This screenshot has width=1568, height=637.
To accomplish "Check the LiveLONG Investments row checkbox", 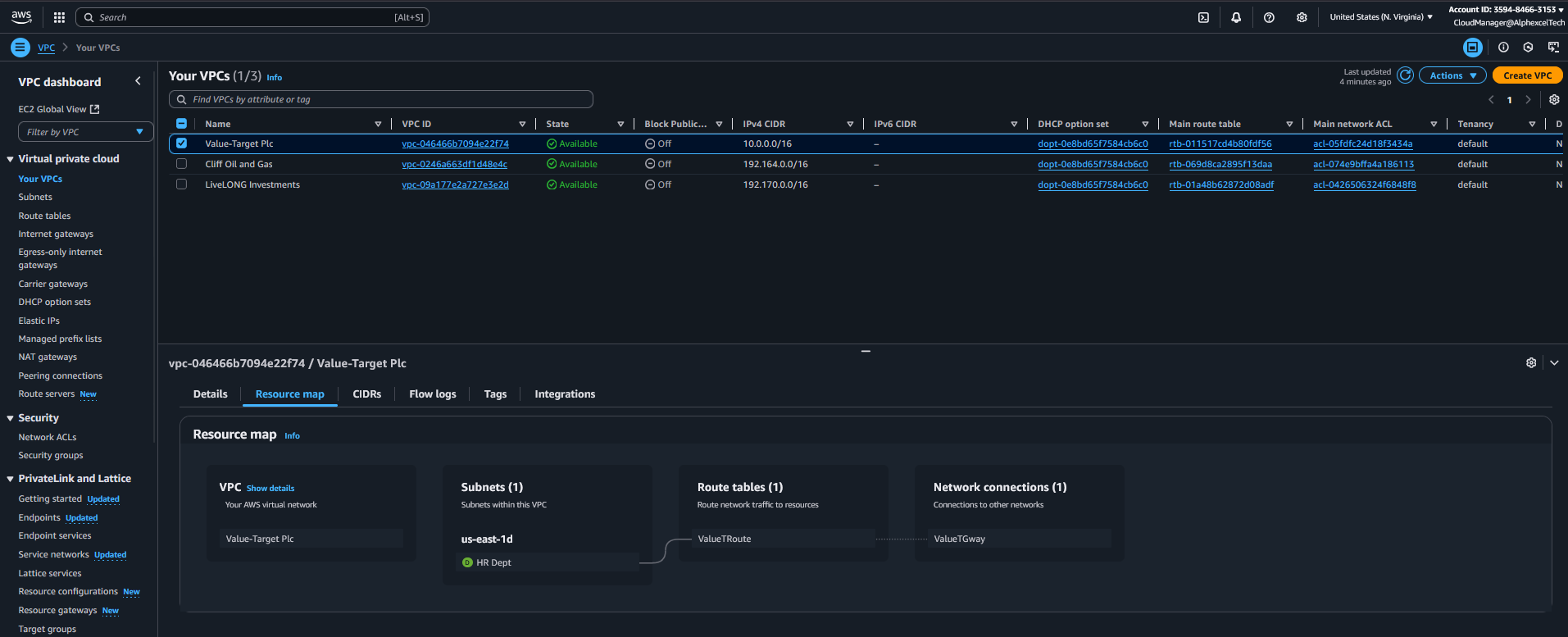I will pos(181,184).
